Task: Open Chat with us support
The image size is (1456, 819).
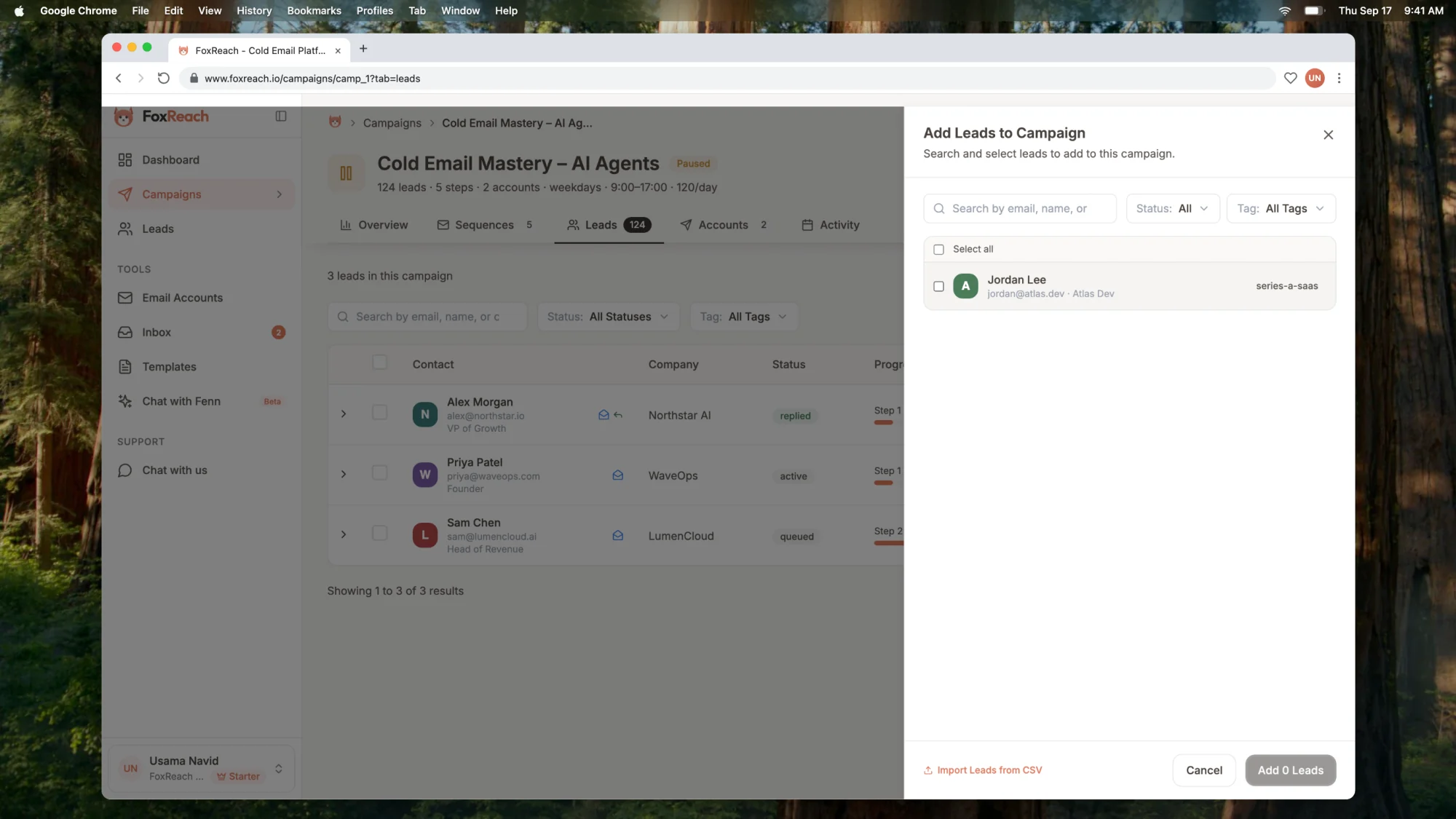Action: pos(202,470)
